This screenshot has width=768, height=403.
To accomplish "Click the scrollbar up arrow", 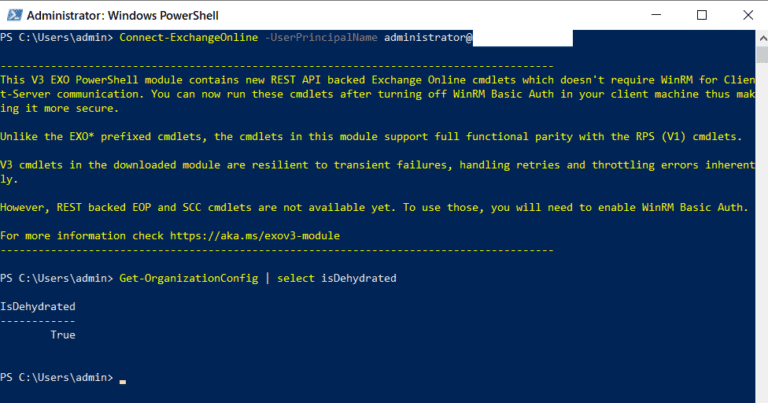I will point(762,38).
